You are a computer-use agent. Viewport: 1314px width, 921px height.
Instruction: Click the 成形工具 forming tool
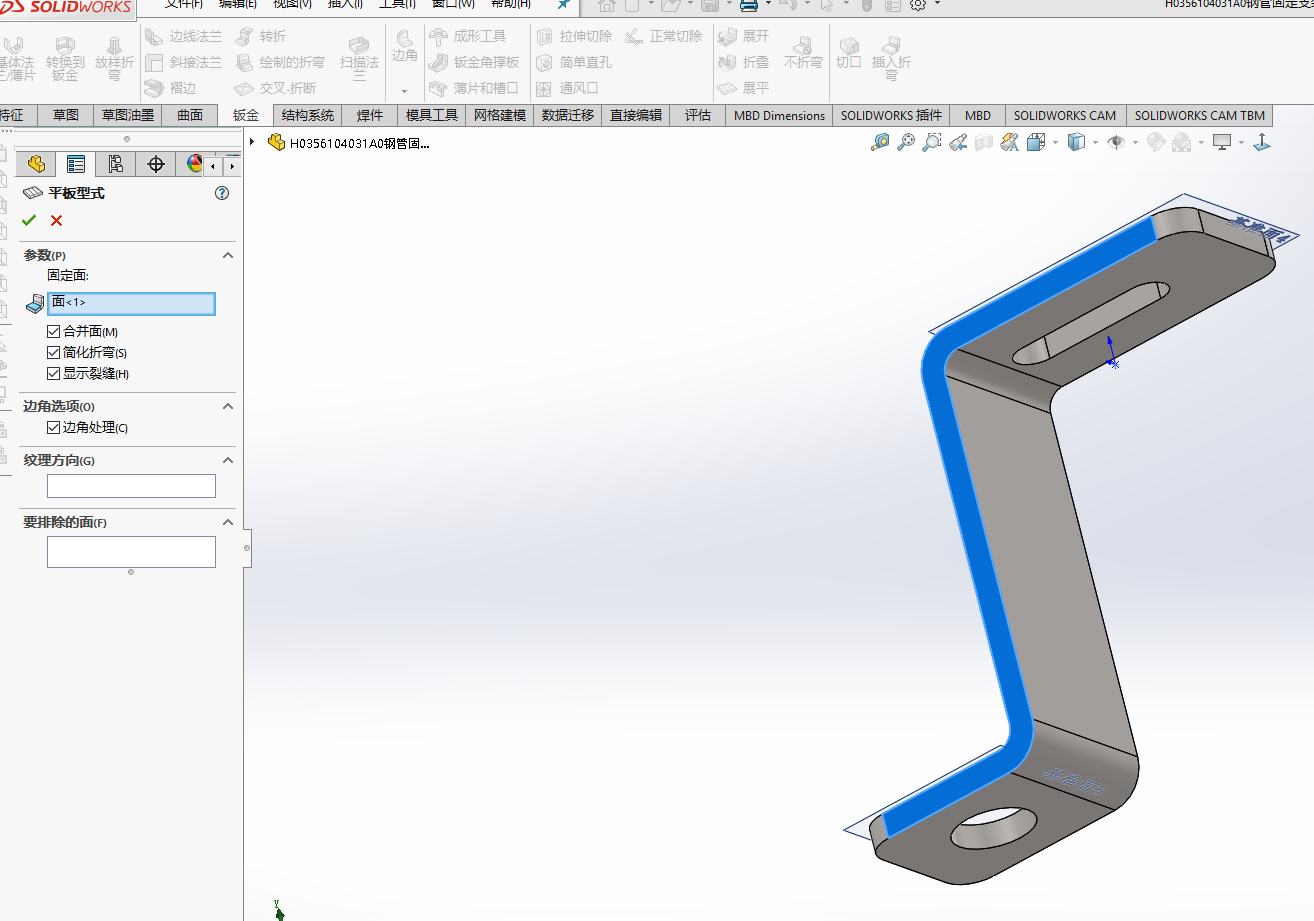[467, 37]
